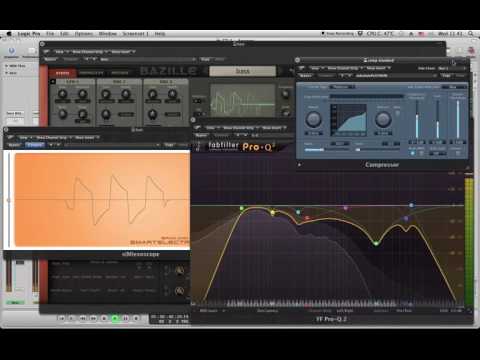Click the bass preset display in Bazille
Screen dimensions: 480x360
(242, 71)
